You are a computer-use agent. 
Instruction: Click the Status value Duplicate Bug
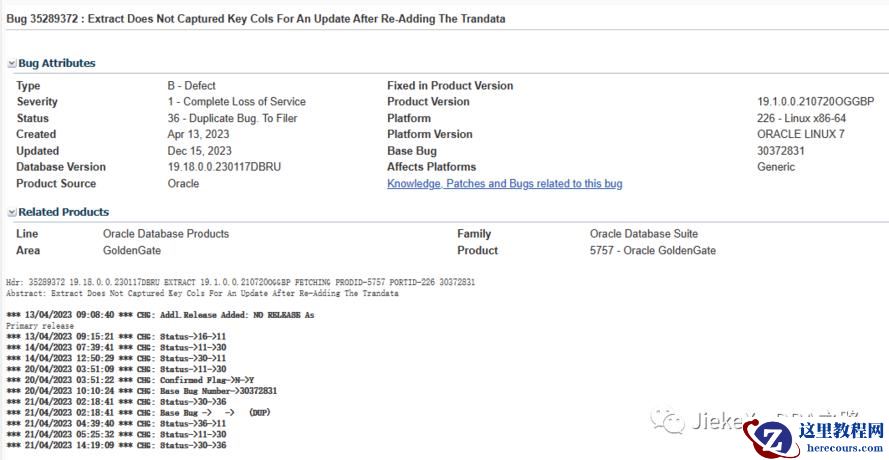[232, 119]
